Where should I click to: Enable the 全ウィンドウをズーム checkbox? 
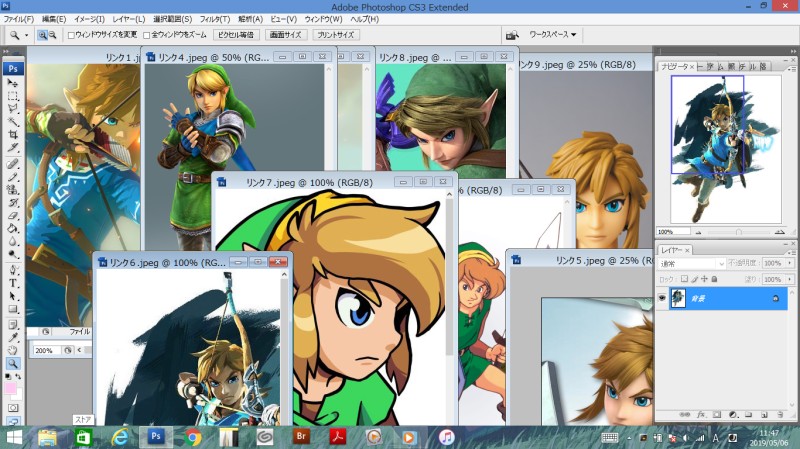[146, 35]
